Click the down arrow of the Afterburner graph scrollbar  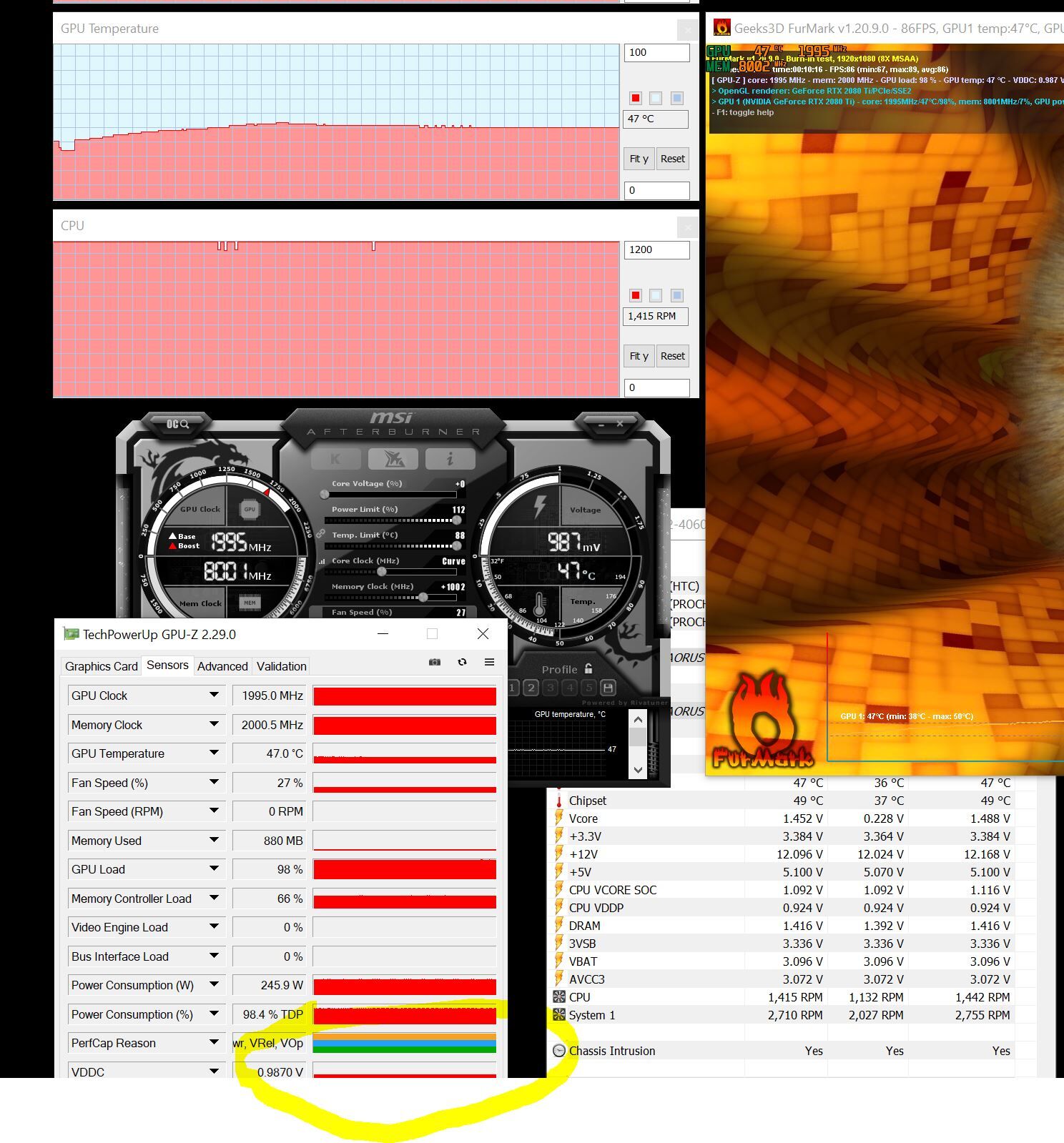click(x=638, y=770)
